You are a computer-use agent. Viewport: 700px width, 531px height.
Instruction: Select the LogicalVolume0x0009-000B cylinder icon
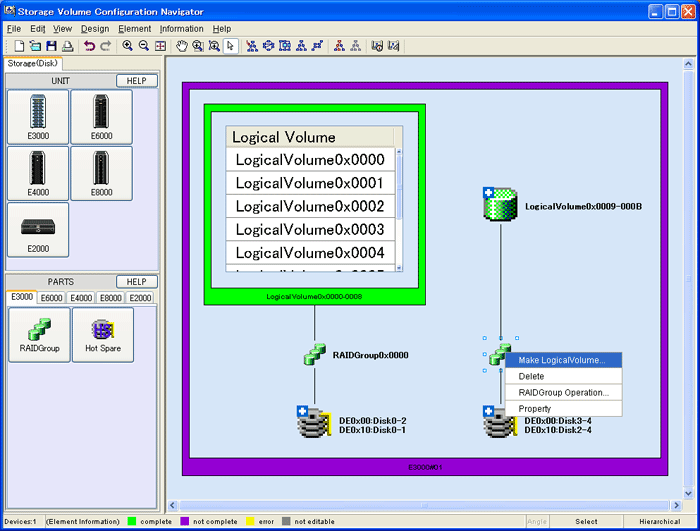501,205
